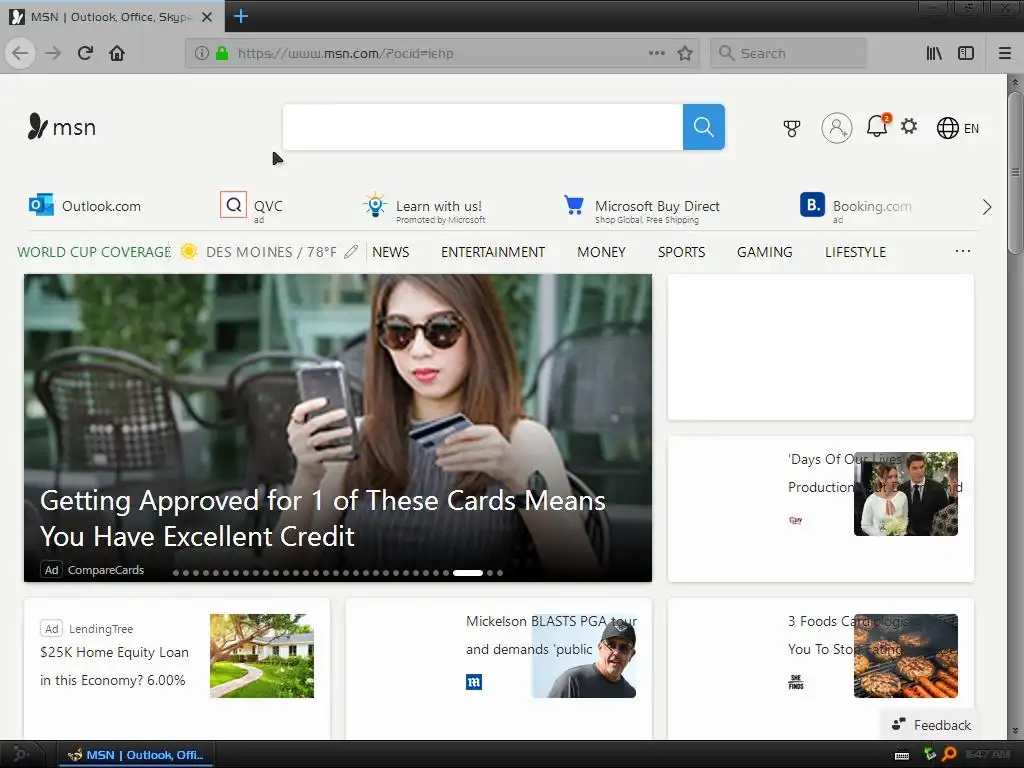Open the green network tray icon
The image size is (1024, 768).
point(930,754)
